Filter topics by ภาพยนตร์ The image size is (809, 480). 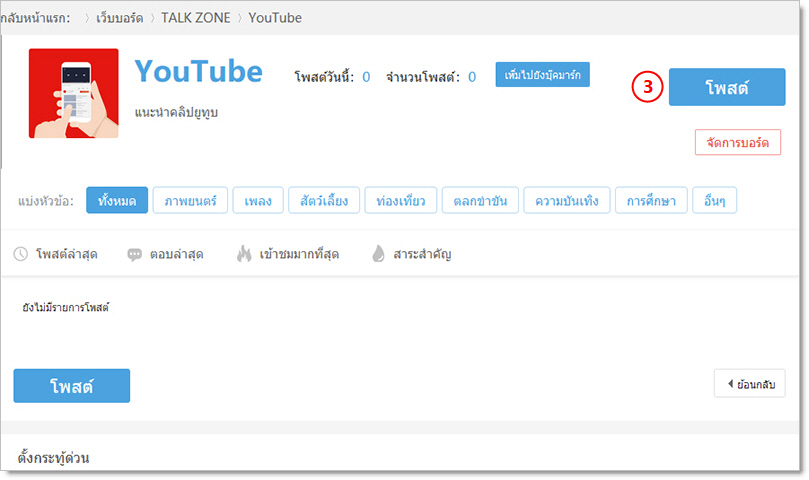(x=190, y=200)
